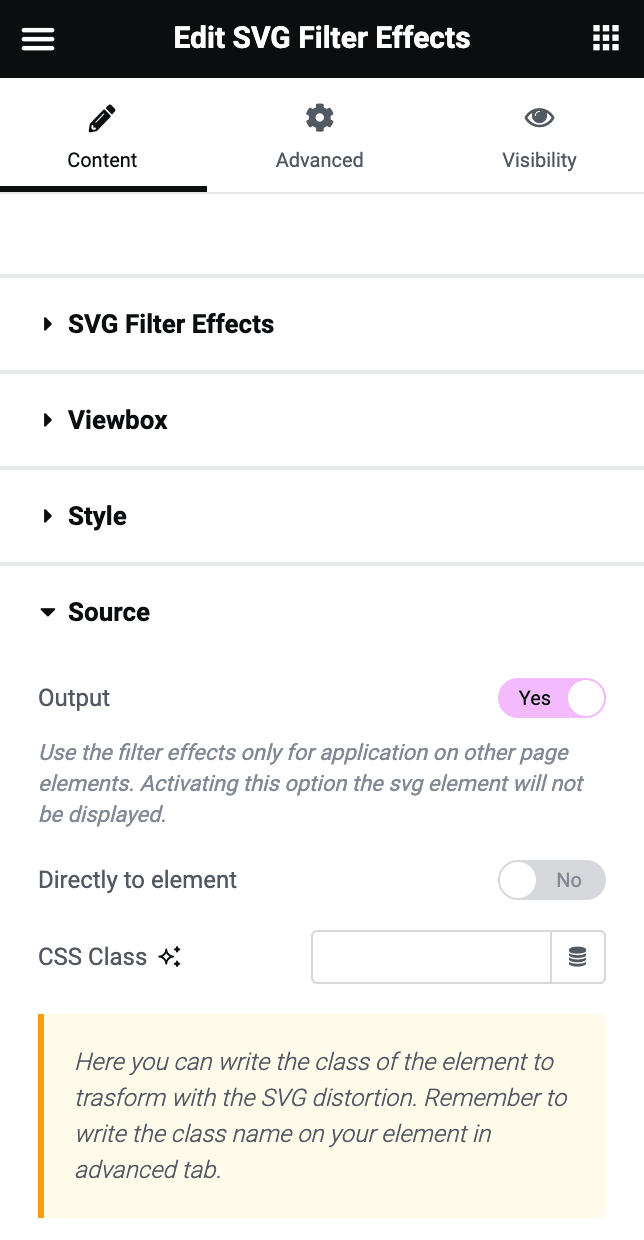Click the pencil icon above Content
This screenshot has width=644, height=1240.
(x=102, y=117)
